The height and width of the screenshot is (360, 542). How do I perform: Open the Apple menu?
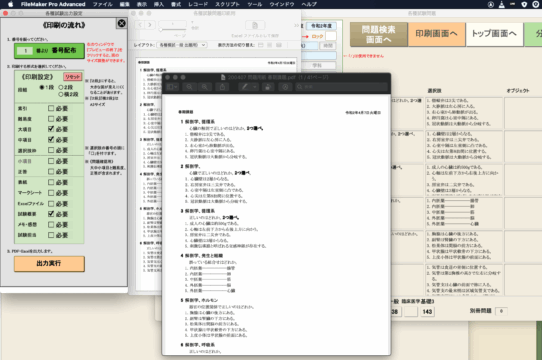point(10,4)
